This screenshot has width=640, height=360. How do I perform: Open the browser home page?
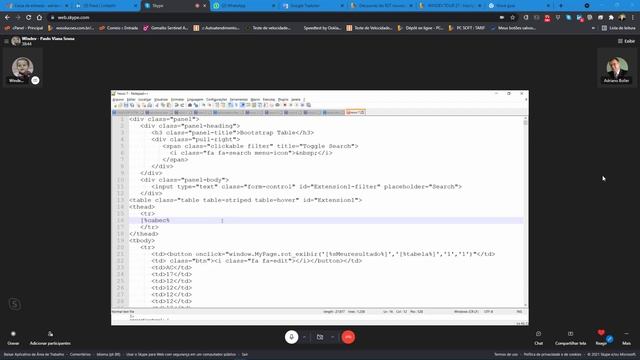click(39, 18)
